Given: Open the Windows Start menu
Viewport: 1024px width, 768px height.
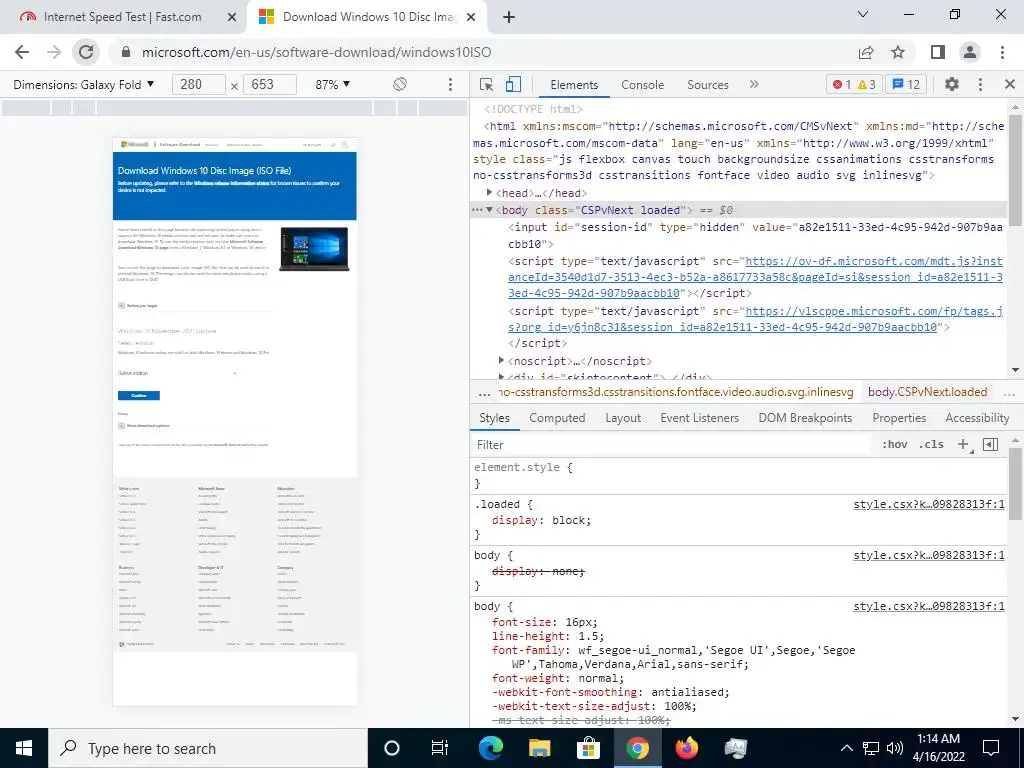Looking at the screenshot, I should 24,748.
